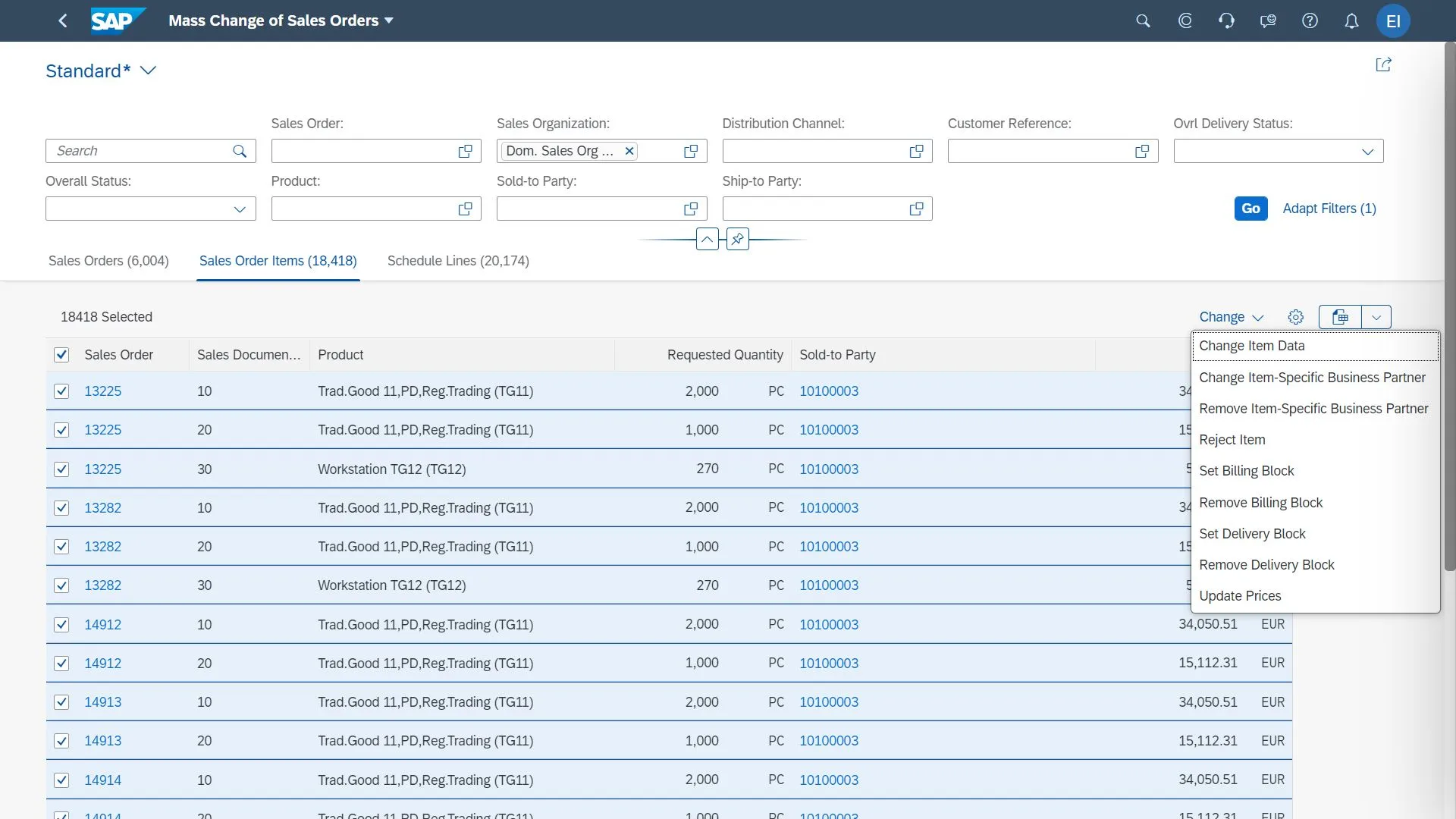Open Adapt Filters link

[1329, 209]
